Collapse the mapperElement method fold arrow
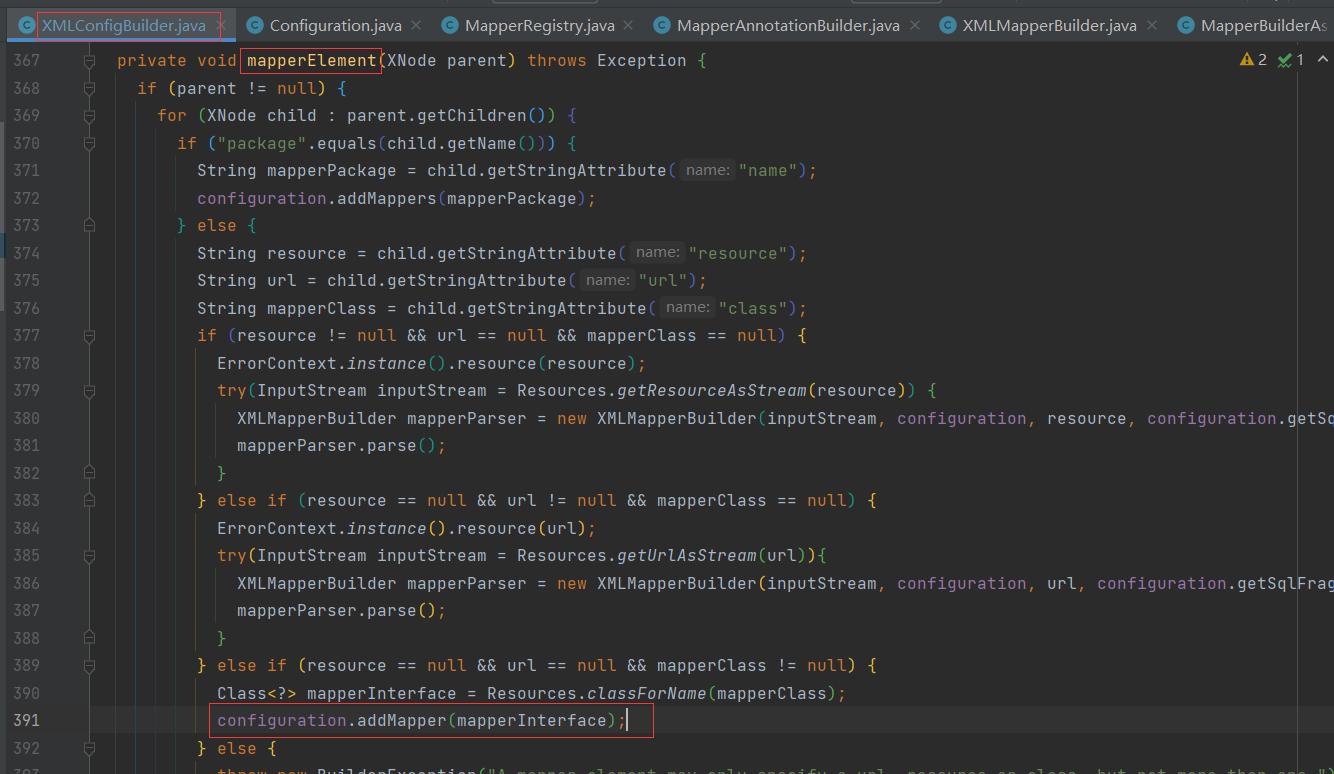 [x=89, y=60]
